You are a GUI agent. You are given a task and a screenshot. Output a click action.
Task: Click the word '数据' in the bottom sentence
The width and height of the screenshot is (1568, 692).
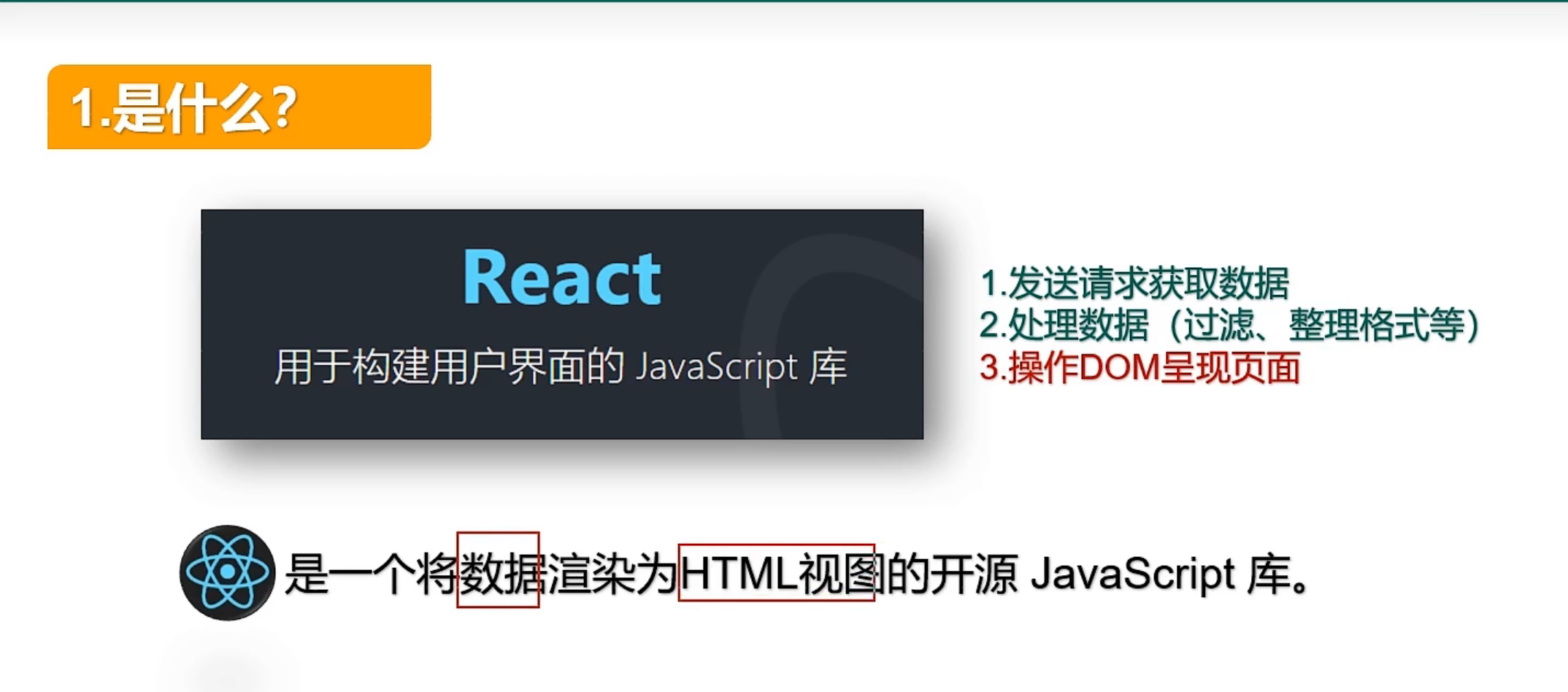point(501,574)
